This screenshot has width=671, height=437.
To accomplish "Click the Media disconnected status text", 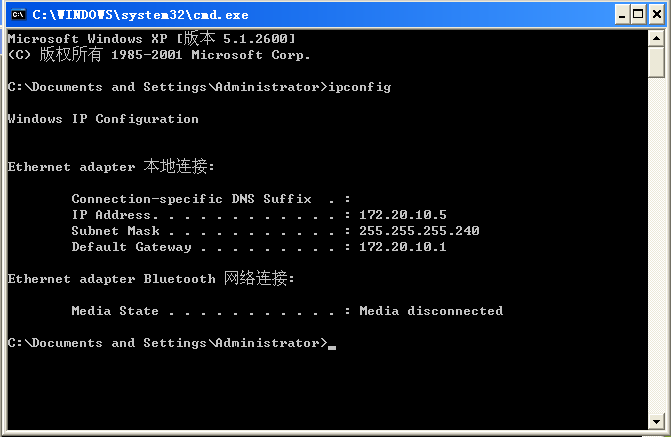I will click(x=431, y=311).
